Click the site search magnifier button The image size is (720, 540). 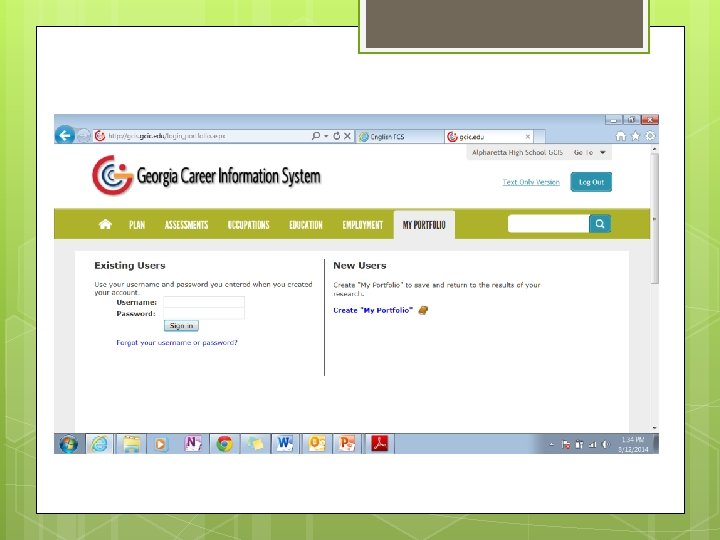(x=600, y=224)
